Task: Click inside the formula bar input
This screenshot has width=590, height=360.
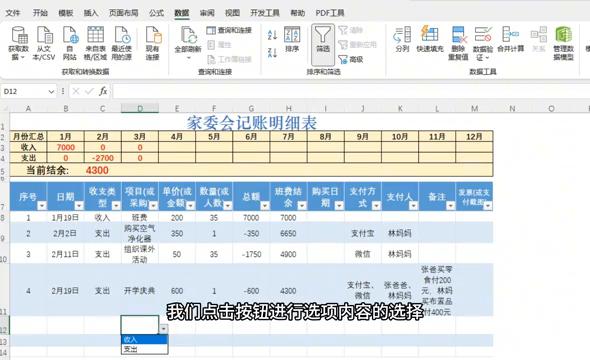Action: 350,91
